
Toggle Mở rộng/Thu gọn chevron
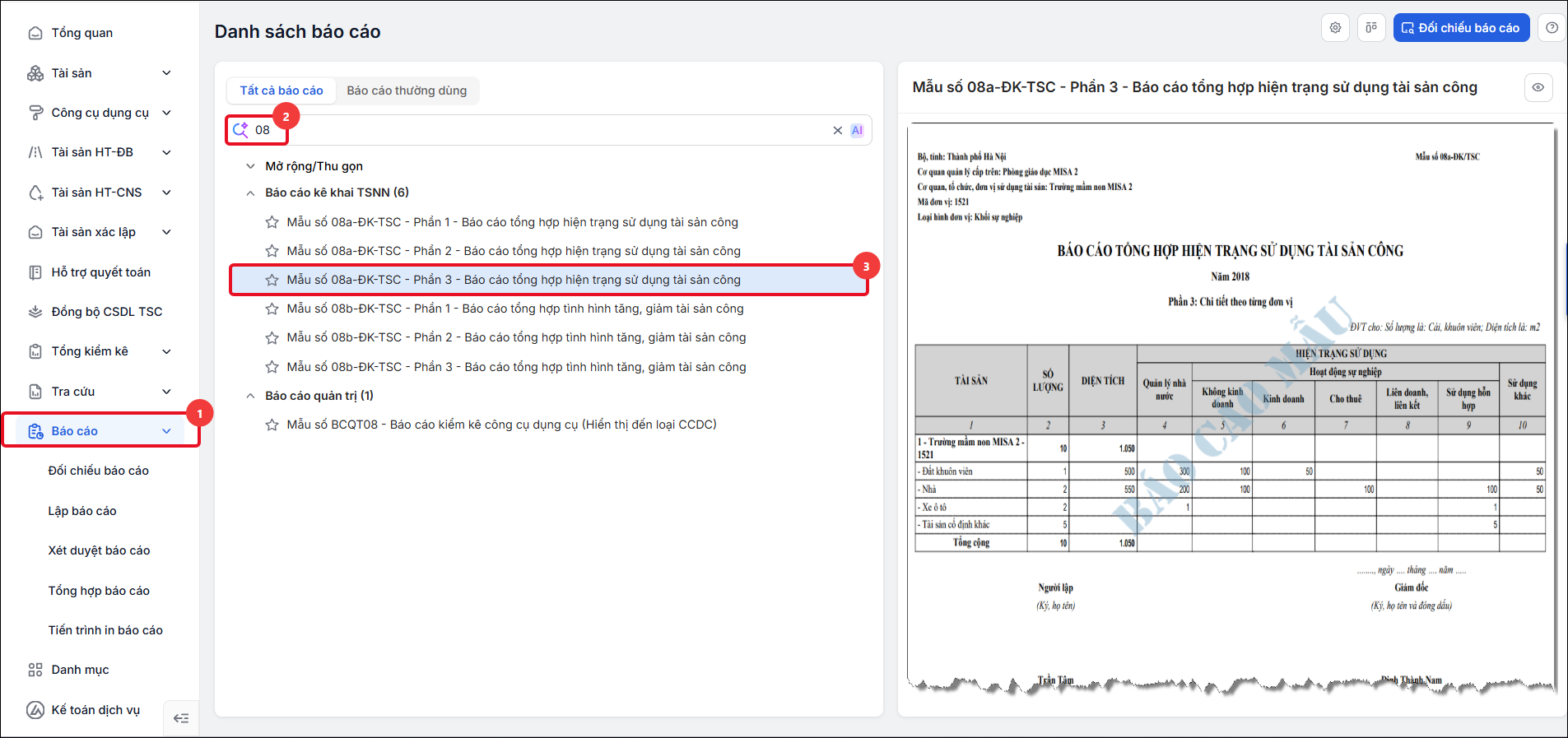pos(250,166)
